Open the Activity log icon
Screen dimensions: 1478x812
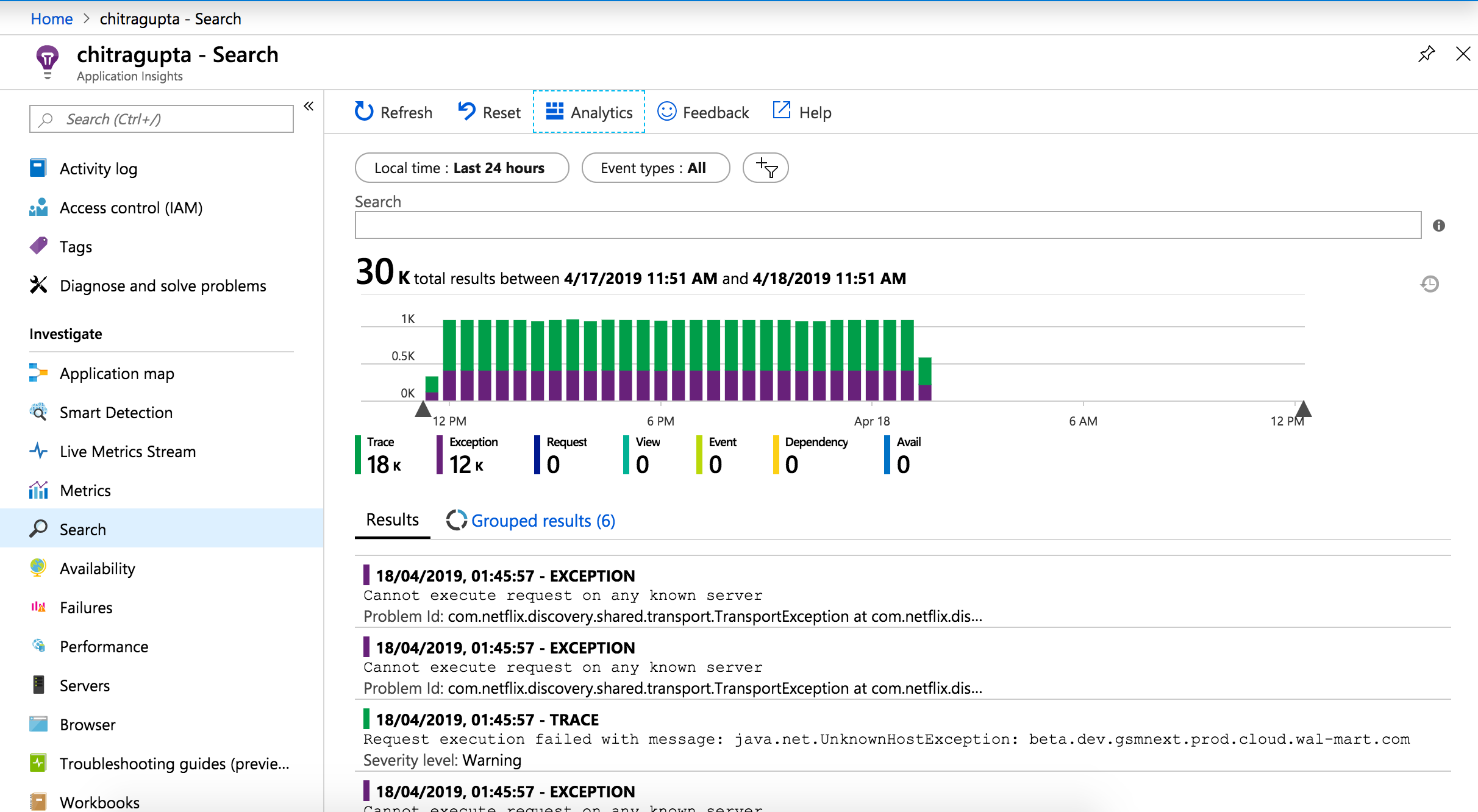[38, 168]
